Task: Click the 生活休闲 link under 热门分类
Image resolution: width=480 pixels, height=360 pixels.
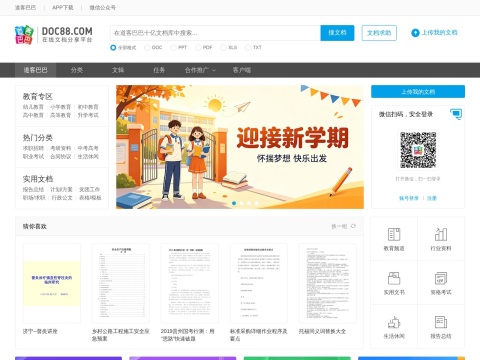Action: 88,156
